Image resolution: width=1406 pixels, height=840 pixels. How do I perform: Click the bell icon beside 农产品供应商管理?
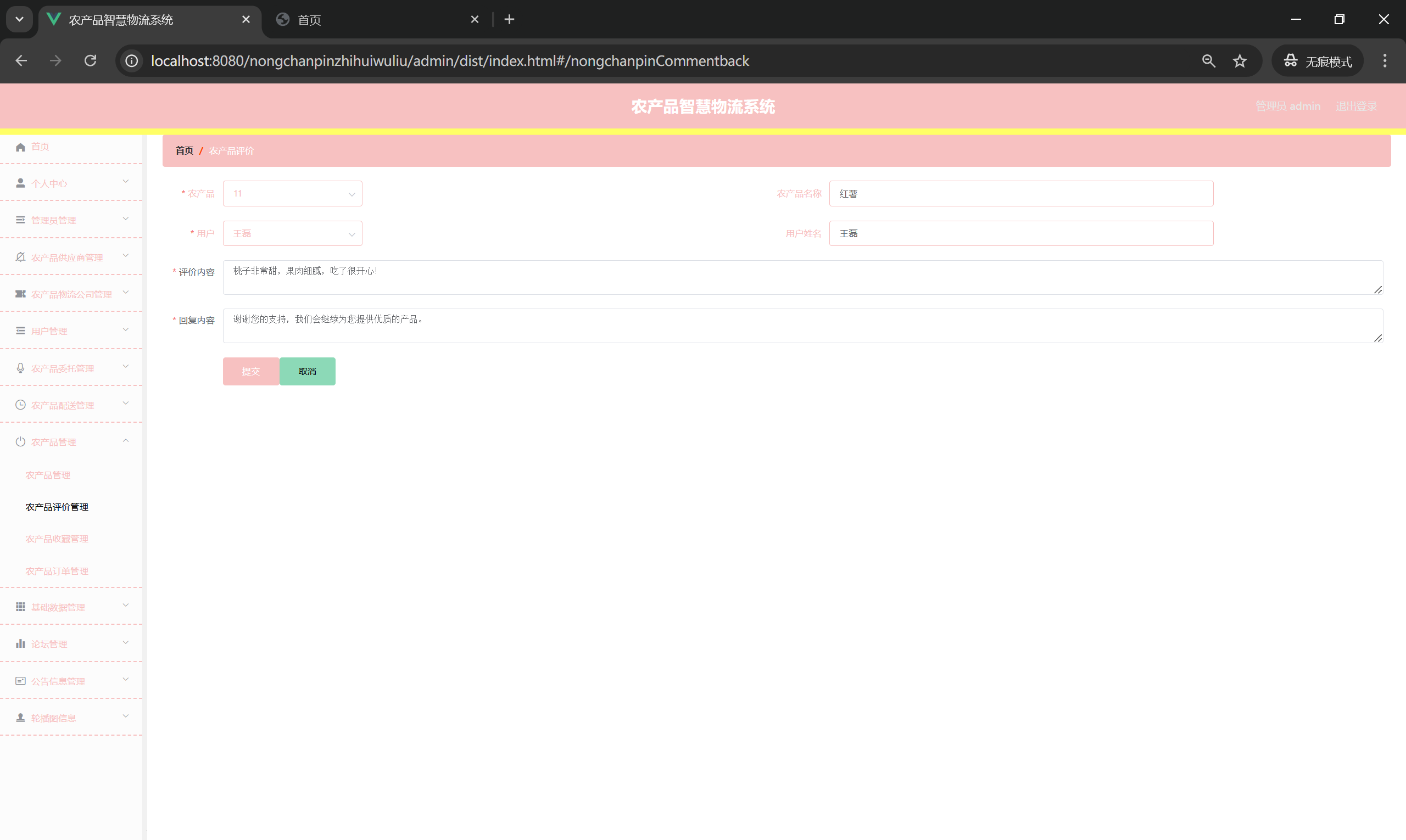point(20,257)
